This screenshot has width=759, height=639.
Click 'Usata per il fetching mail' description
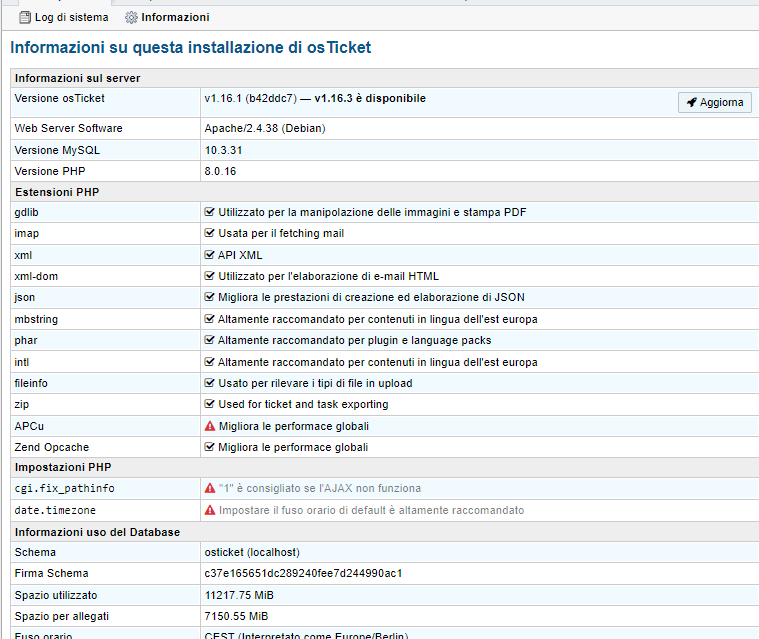pos(281,233)
